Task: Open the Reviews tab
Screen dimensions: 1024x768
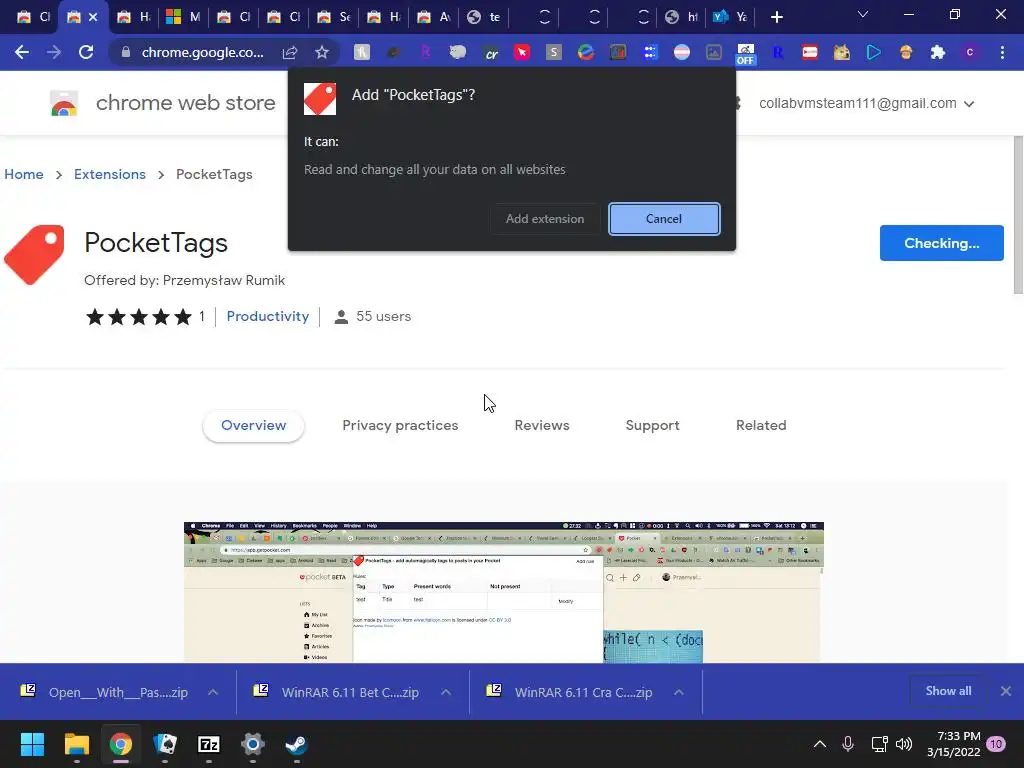Action: [542, 425]
